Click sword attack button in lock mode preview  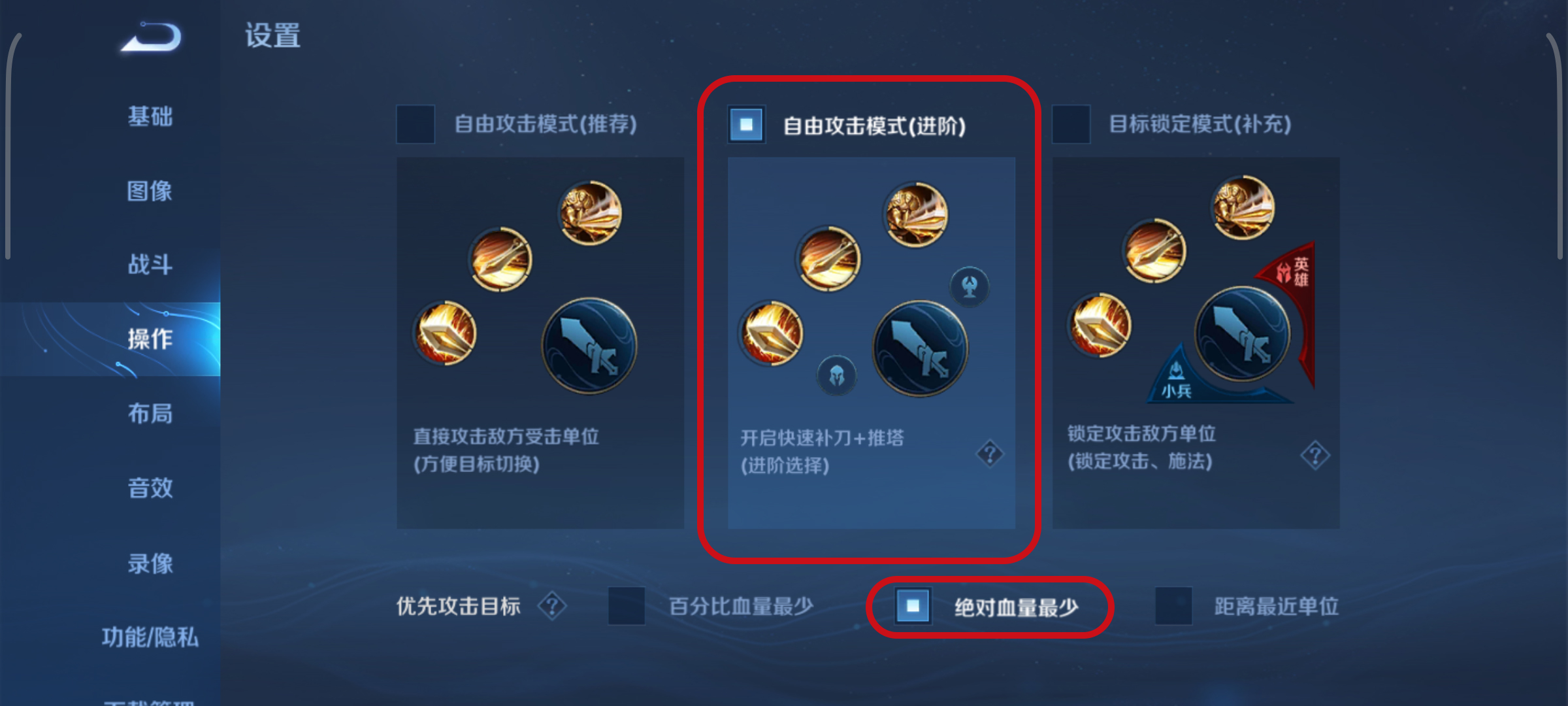pyautogui.click(x=1242, y=334)
